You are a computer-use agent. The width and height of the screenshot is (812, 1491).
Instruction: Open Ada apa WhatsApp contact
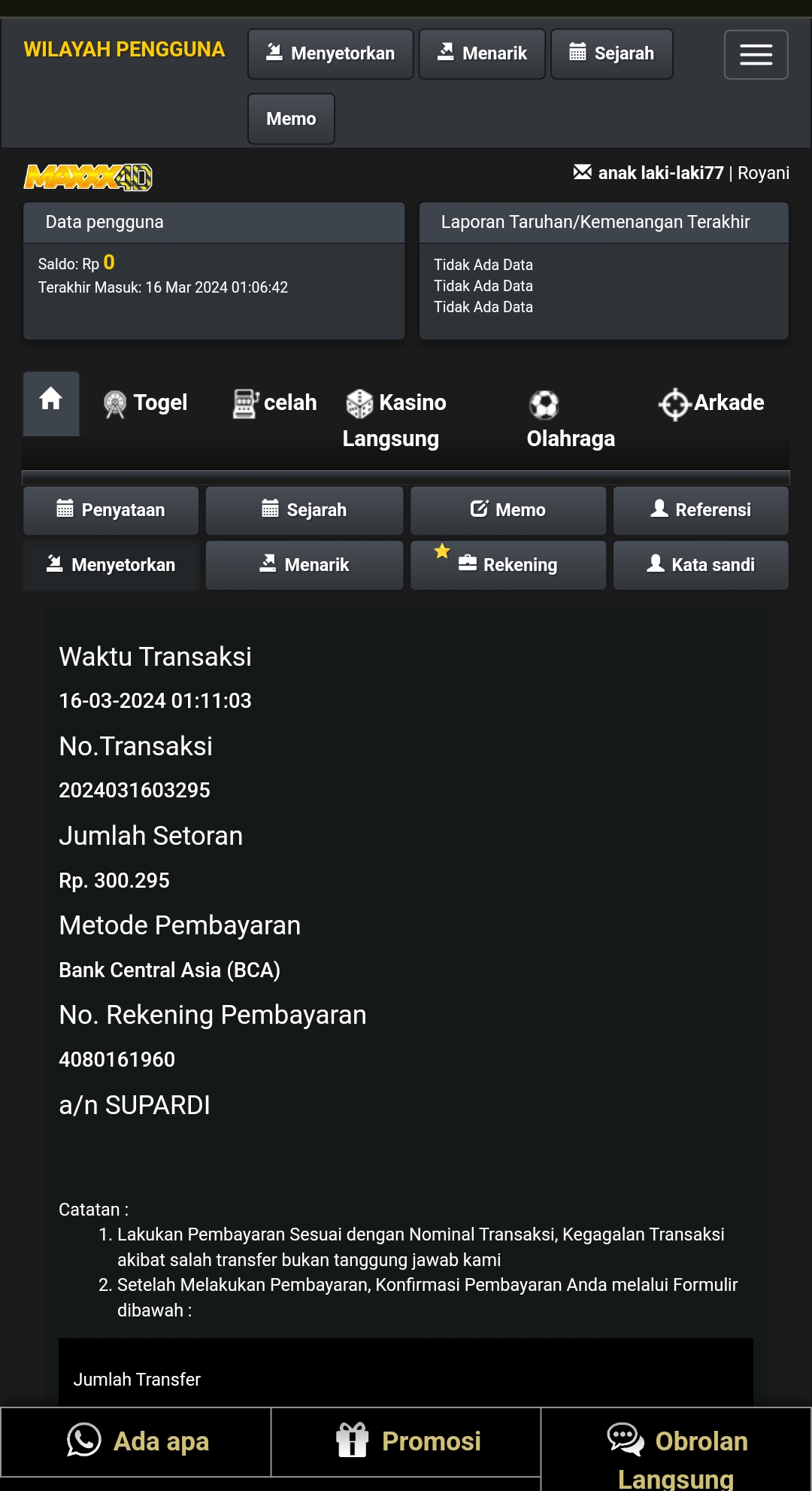[x=137, y=1441]
